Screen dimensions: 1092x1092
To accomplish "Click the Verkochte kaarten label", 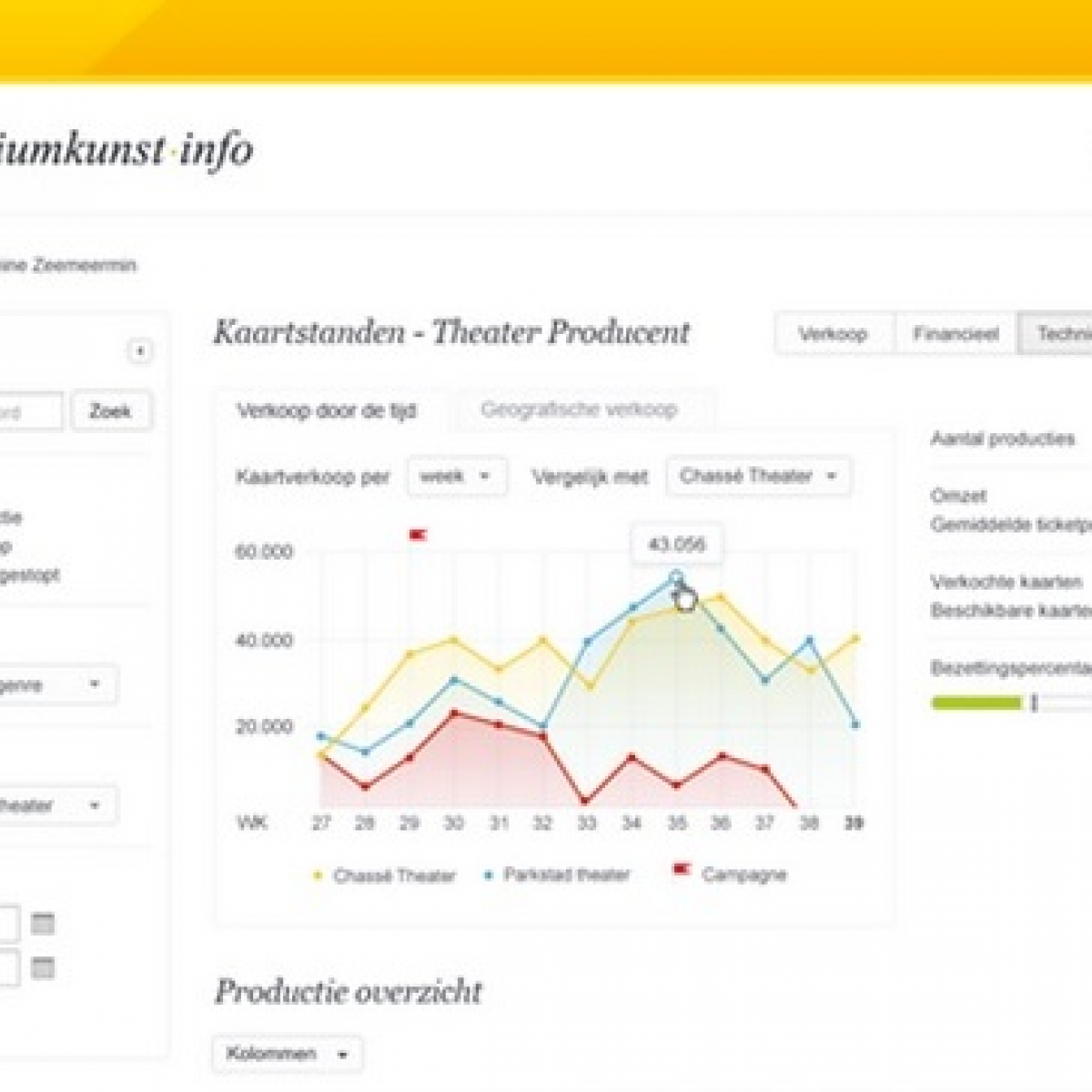I will click(x=1006, y=582).
